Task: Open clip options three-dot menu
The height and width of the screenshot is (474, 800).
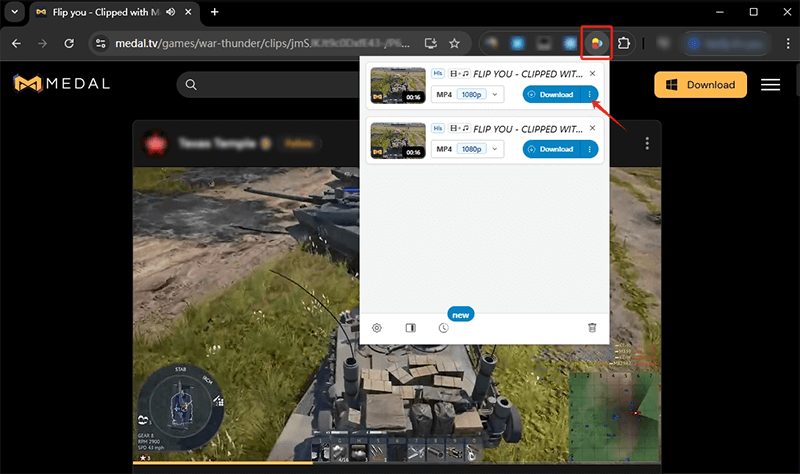Action: click(x=647, y=143)
